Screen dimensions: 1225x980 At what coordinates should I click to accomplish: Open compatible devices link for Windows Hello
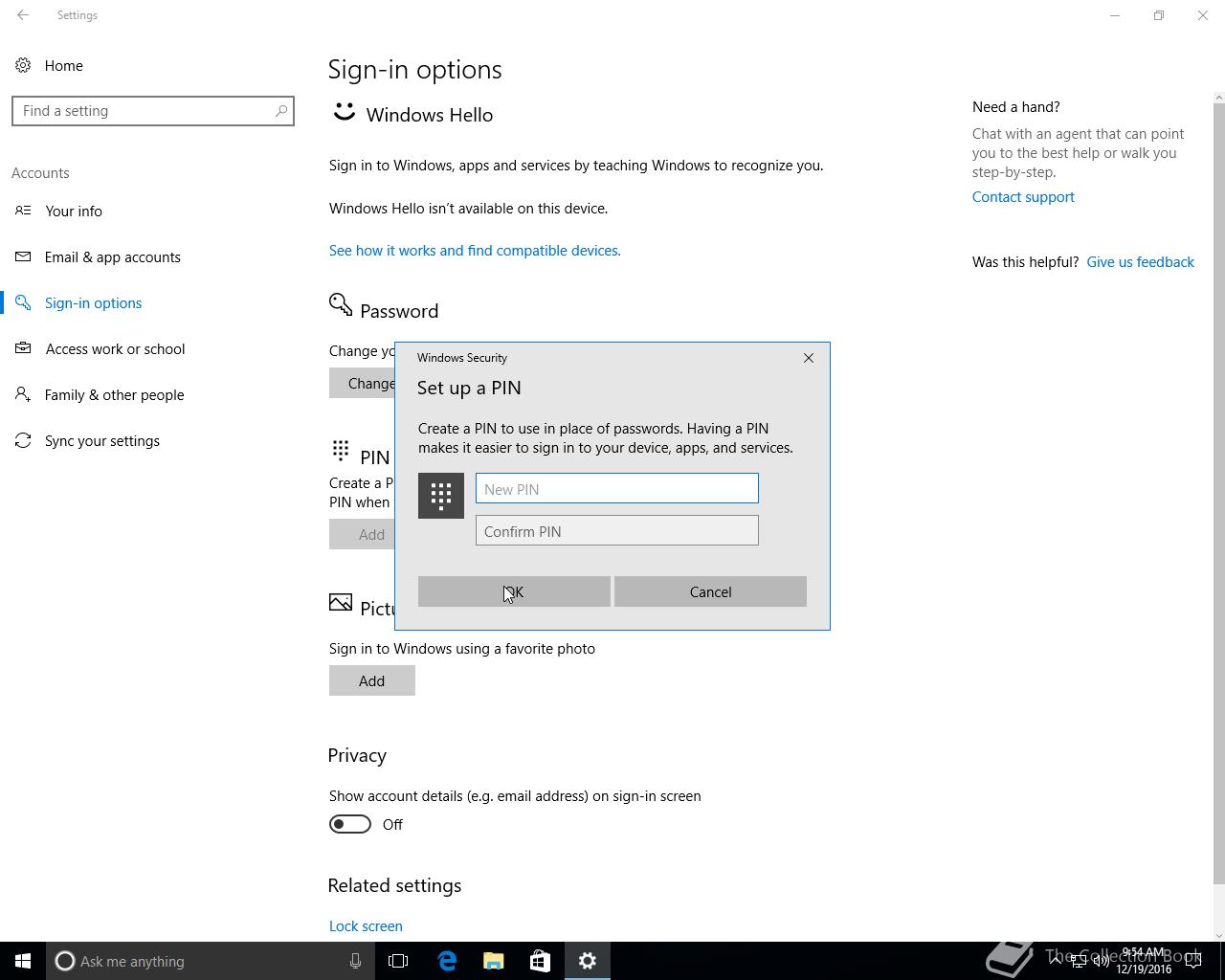click(x=475, y=250)
